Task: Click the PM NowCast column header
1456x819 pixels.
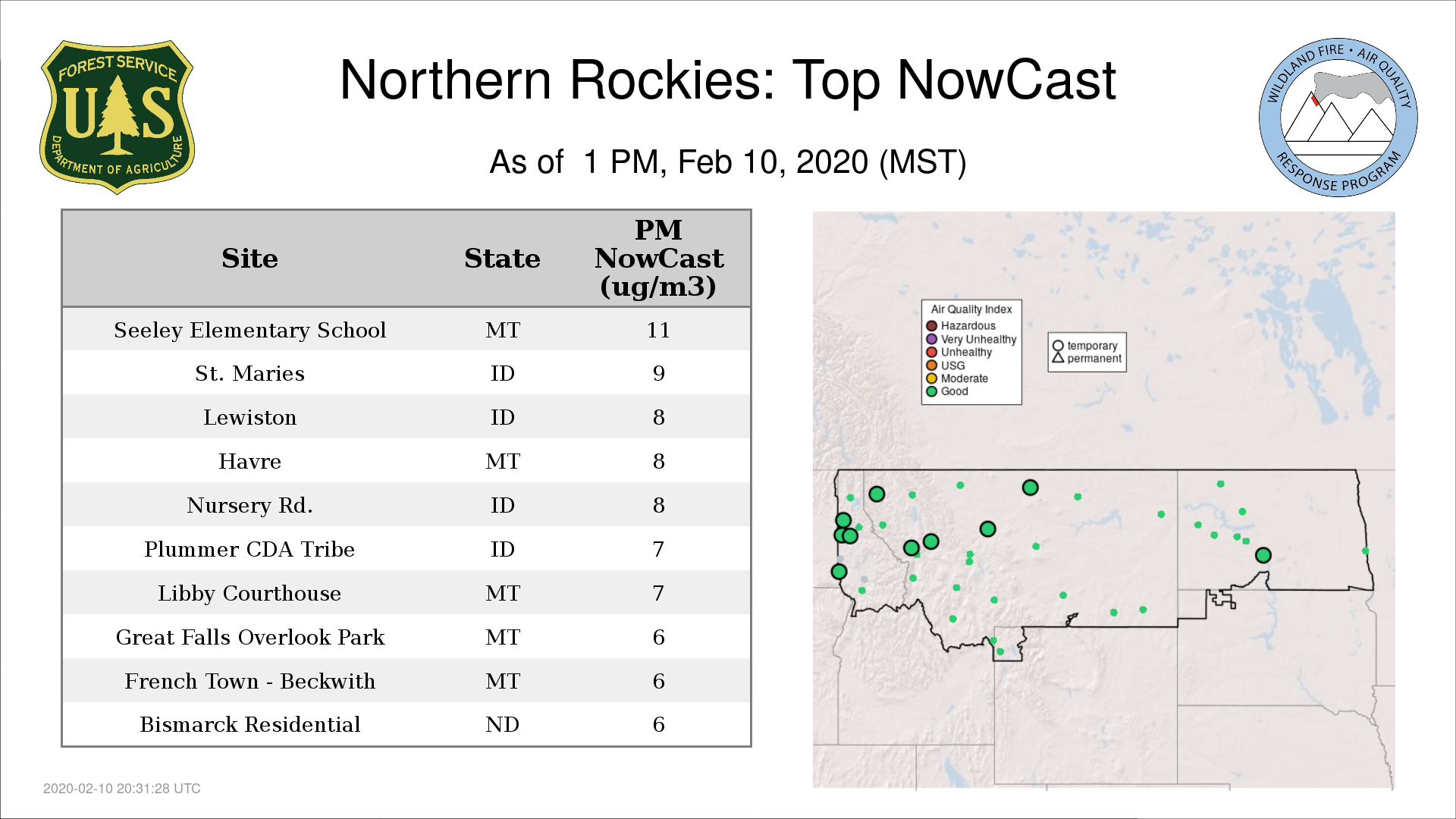Action: click(658, 259)
